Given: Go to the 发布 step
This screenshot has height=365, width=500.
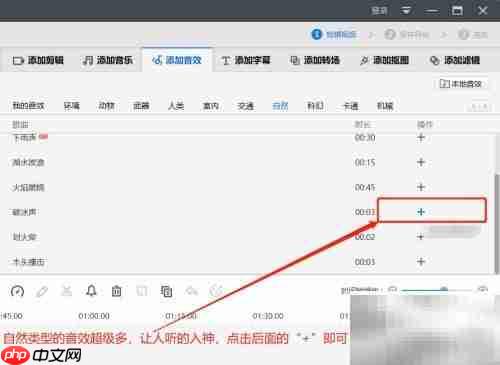Looking at the screenshot, I should [473, 34].
